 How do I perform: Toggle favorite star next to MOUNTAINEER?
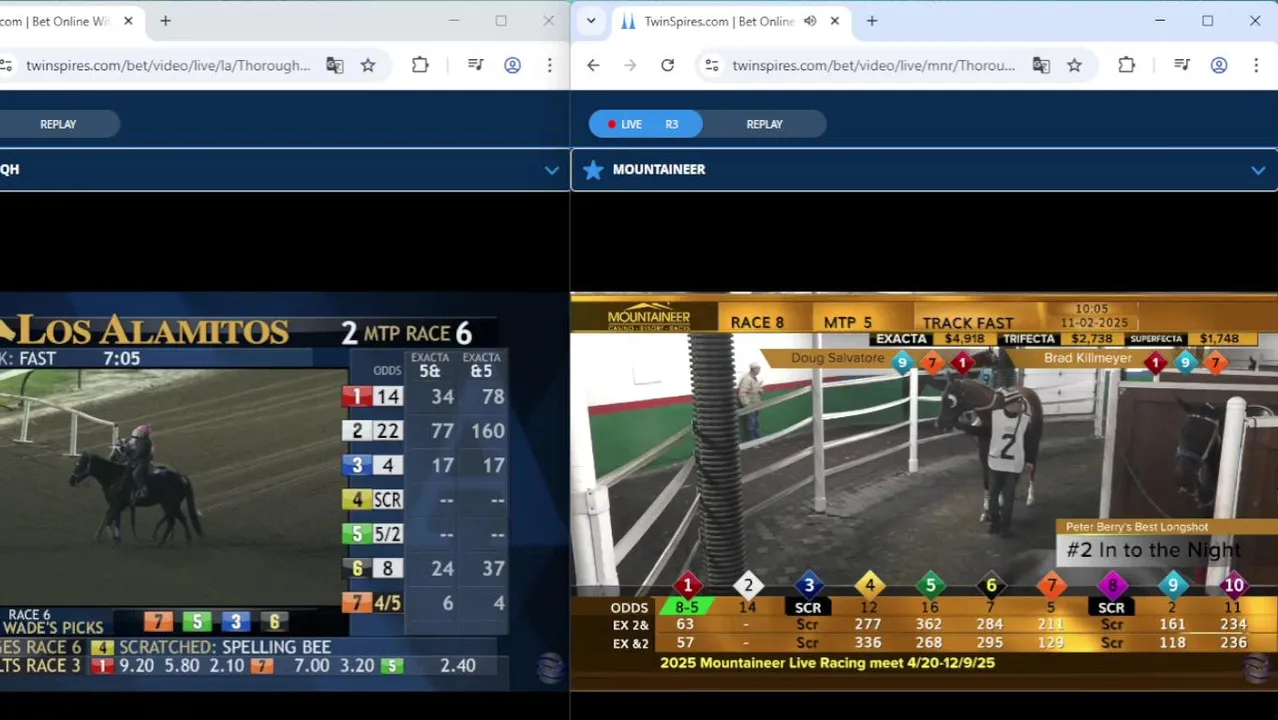593,170
